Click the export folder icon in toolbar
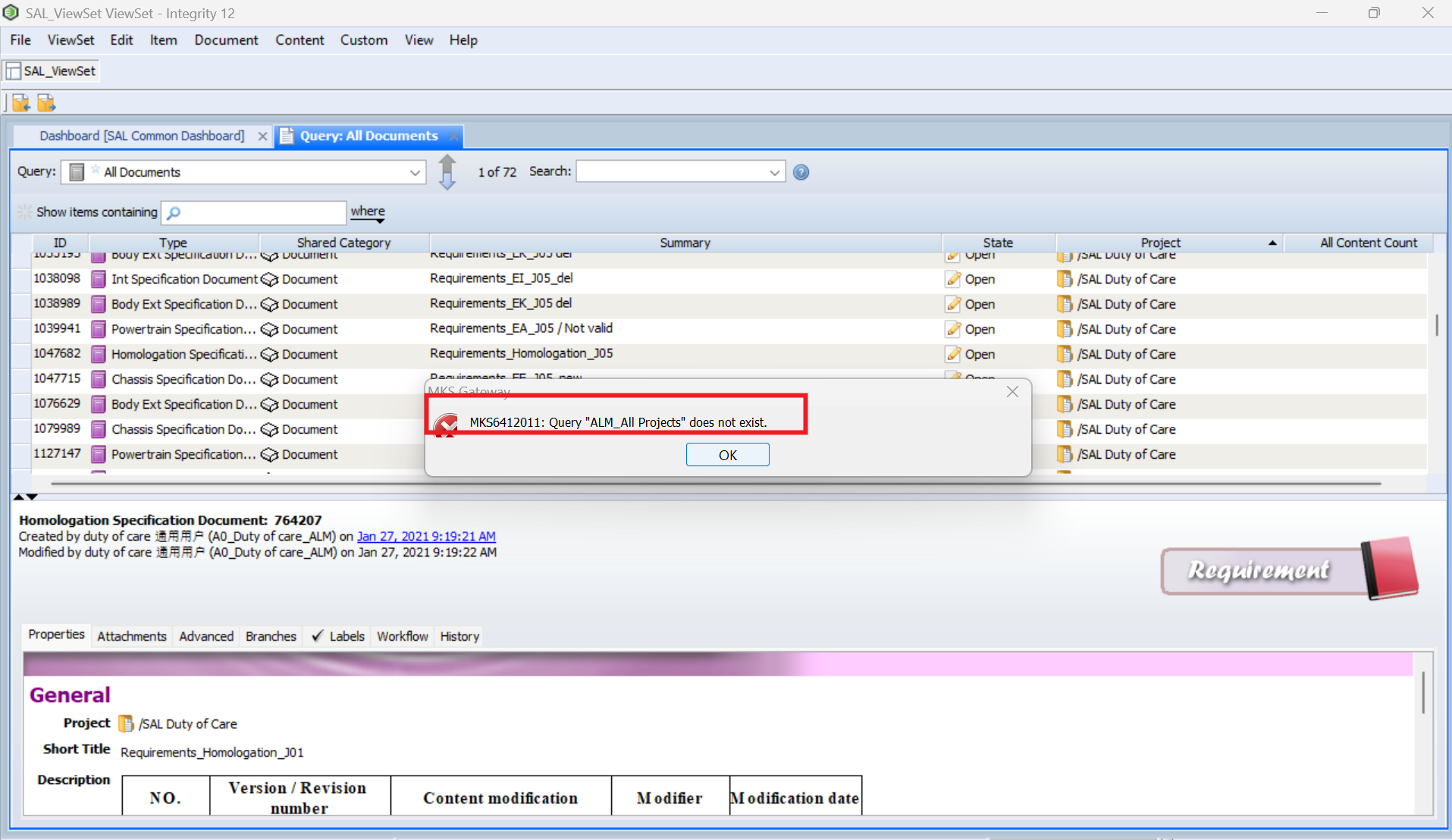Image resolution: width=1452 pixels, height=840 pixels. (x=46, y=103)
